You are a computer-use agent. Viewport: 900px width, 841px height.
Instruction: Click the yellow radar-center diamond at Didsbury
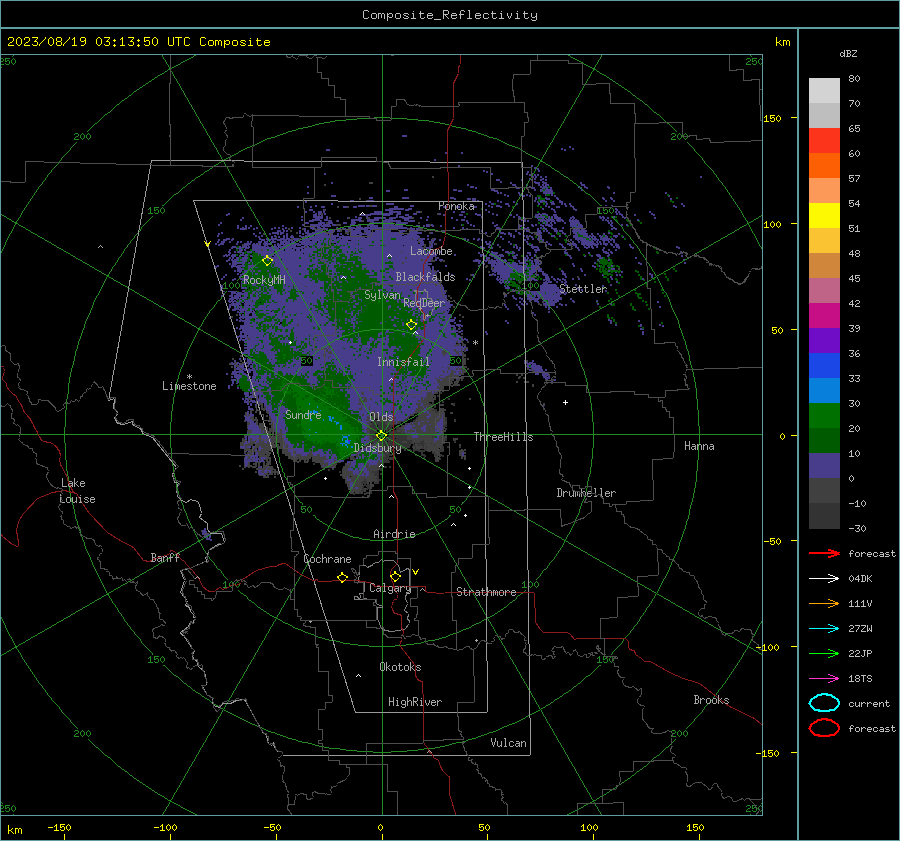coord(382,435)
